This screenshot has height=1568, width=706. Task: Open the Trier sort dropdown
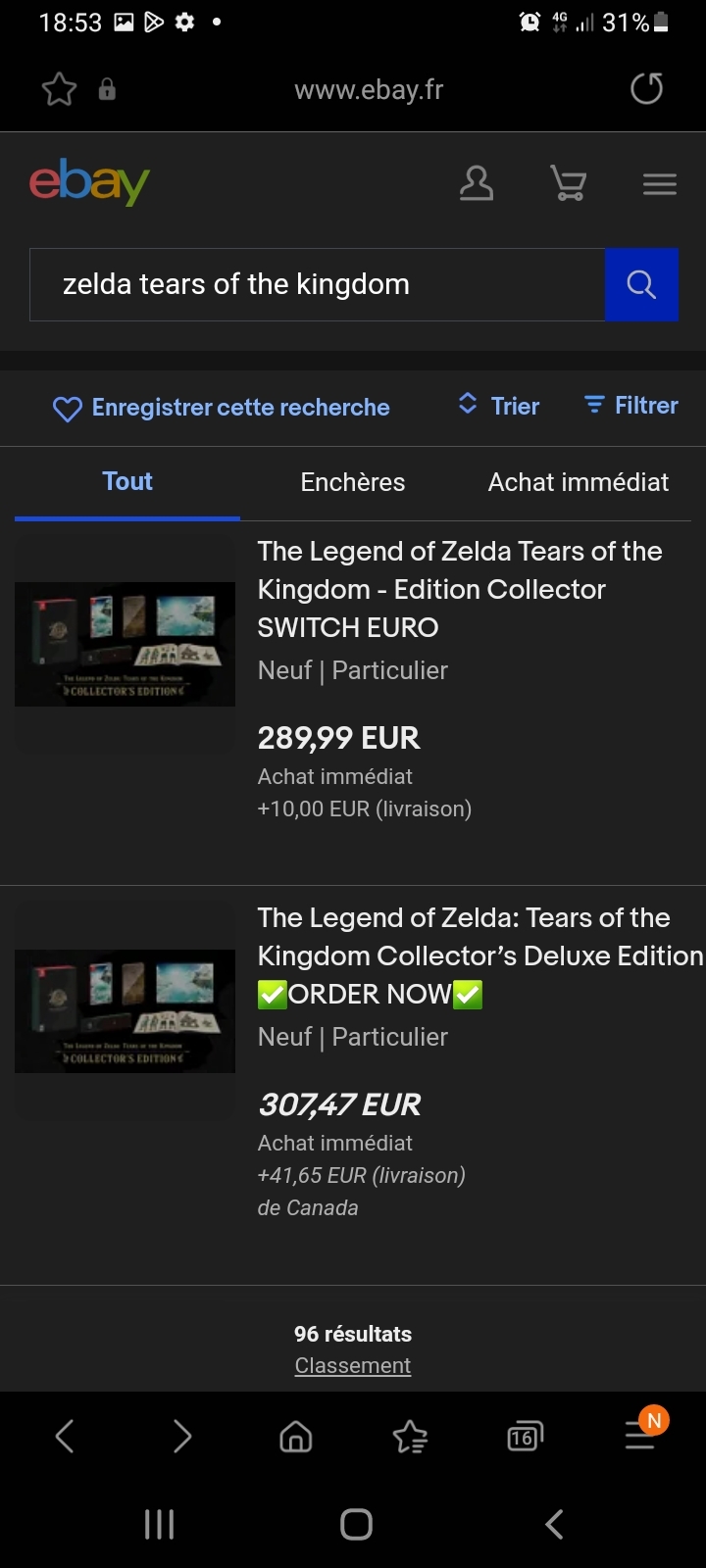click(x=499, y=406)
